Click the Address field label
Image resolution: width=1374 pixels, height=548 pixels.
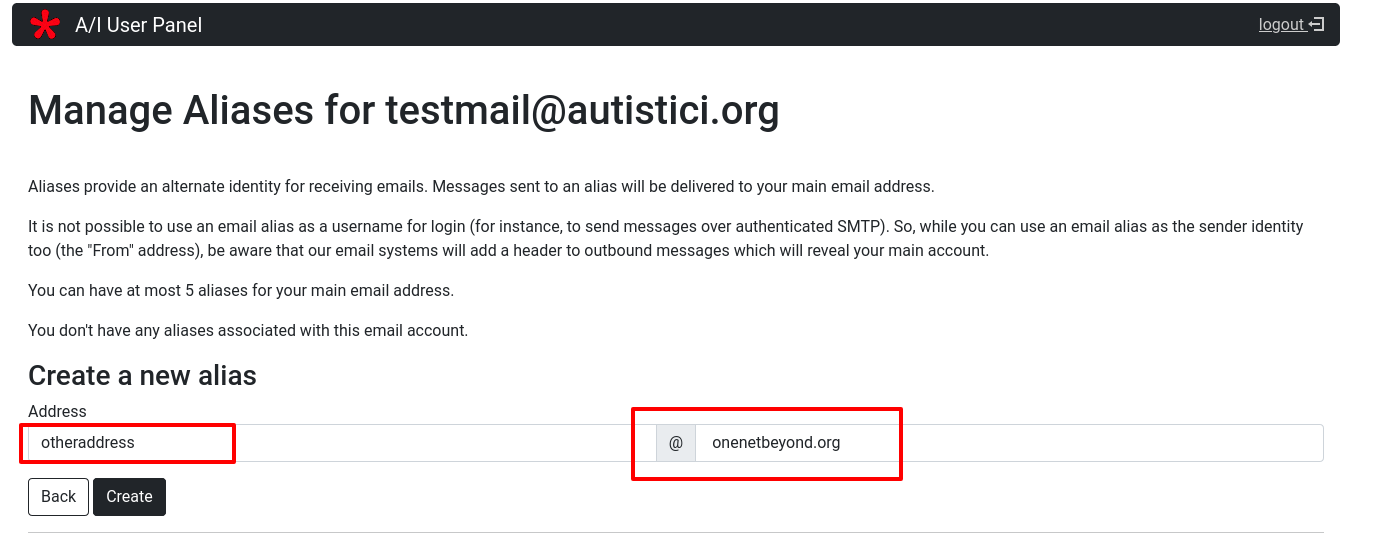coord(57,411)
